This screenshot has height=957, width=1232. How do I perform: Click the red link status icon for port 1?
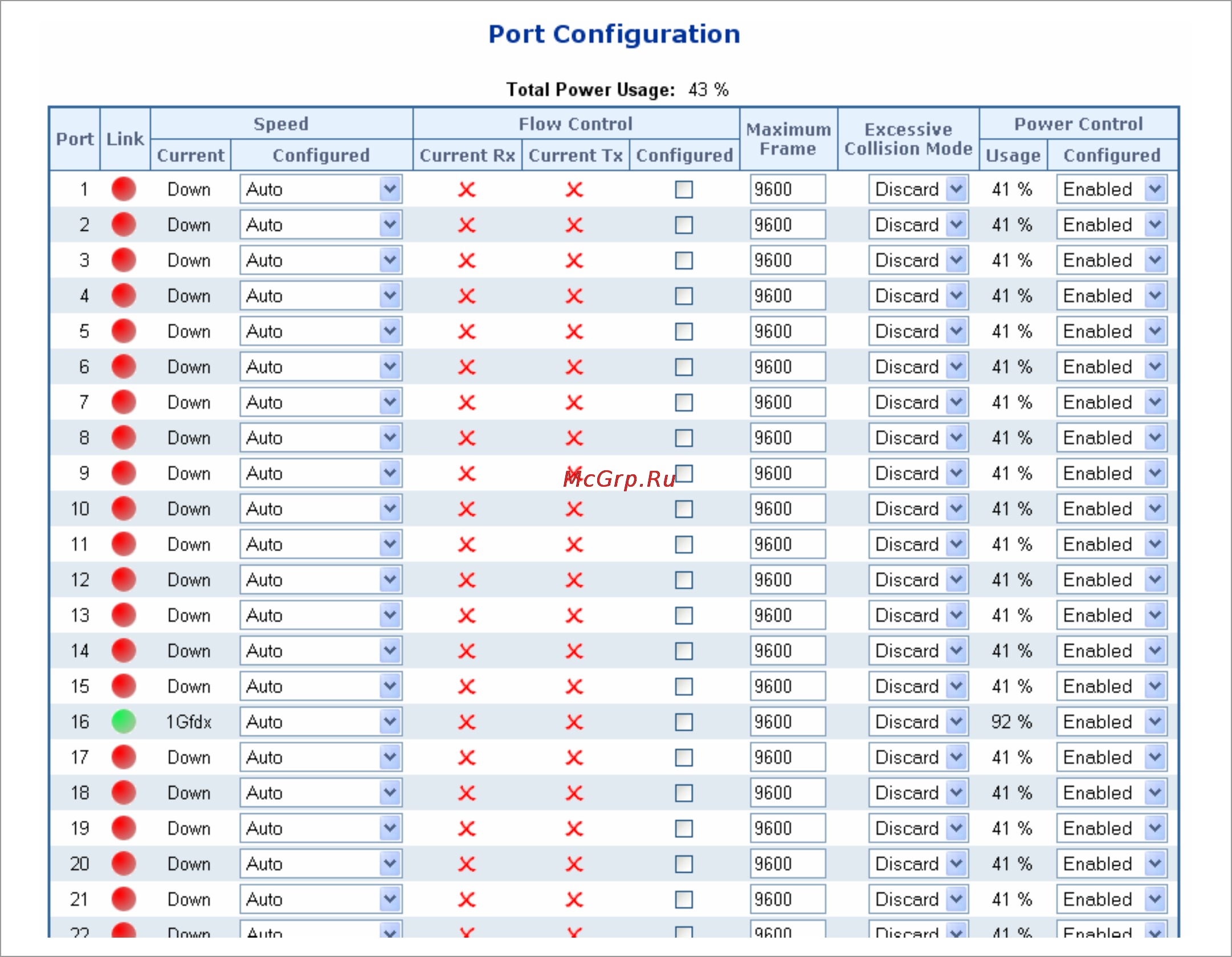tap(124, 189)
